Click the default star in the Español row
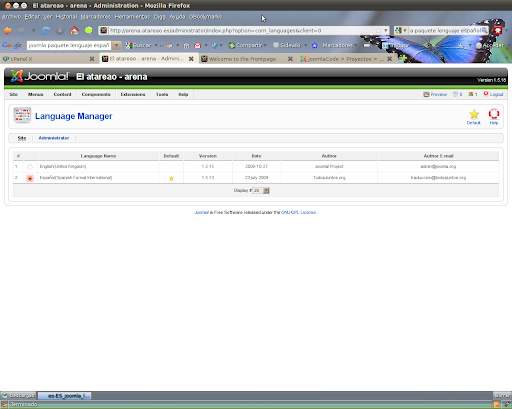 click(x=171, y=178)
